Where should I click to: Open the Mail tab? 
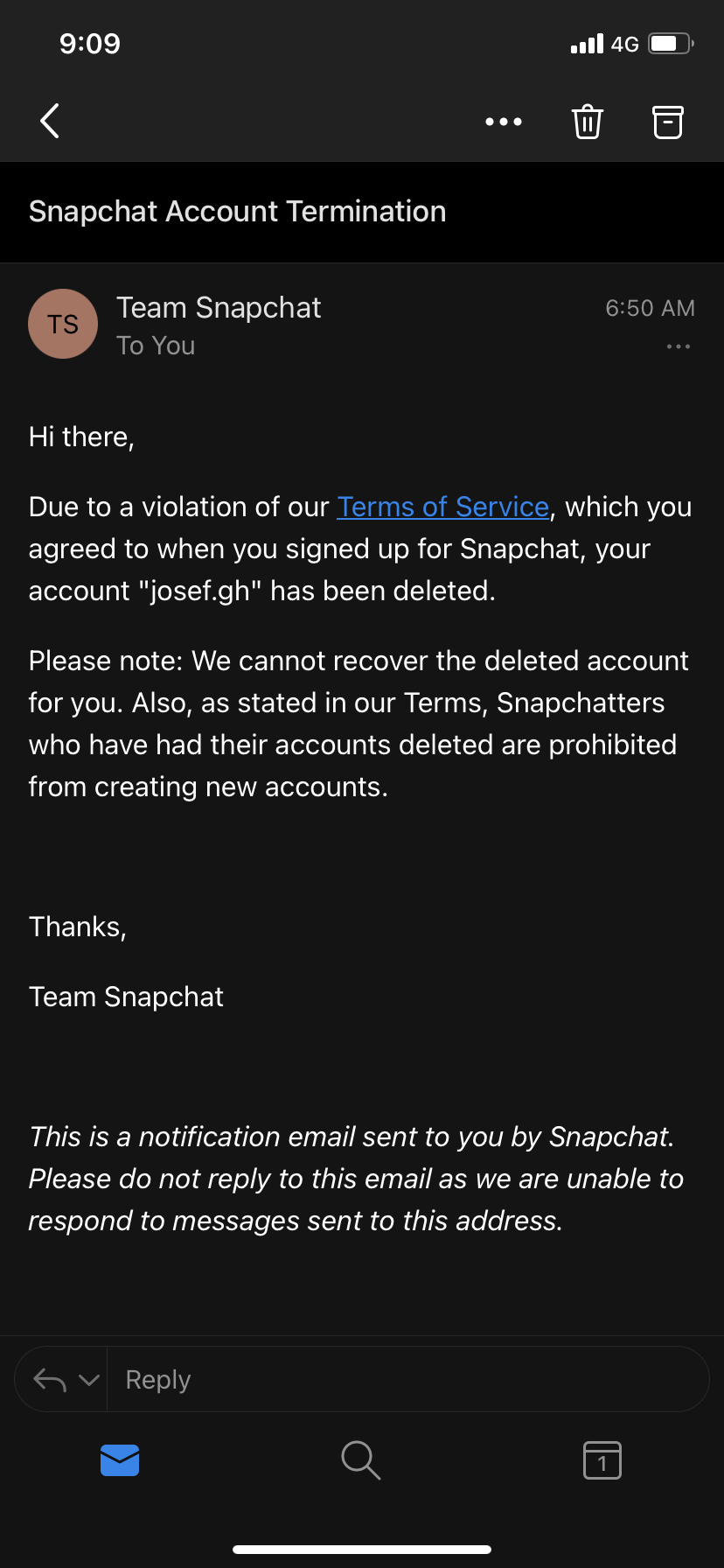click(120, 1459)
